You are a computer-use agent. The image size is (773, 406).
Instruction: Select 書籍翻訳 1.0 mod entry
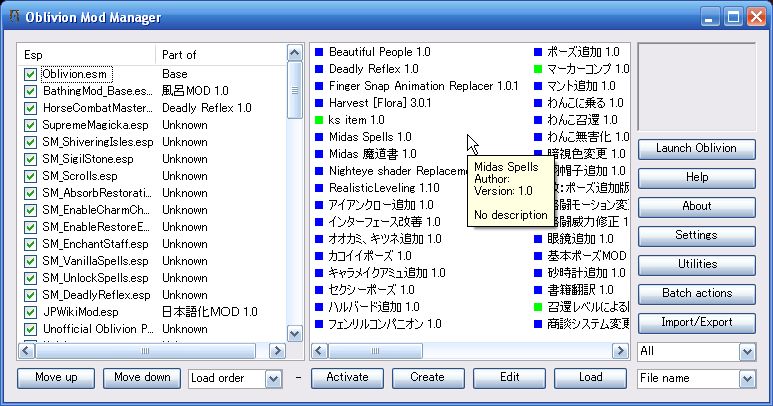click(x=580, y=290)
